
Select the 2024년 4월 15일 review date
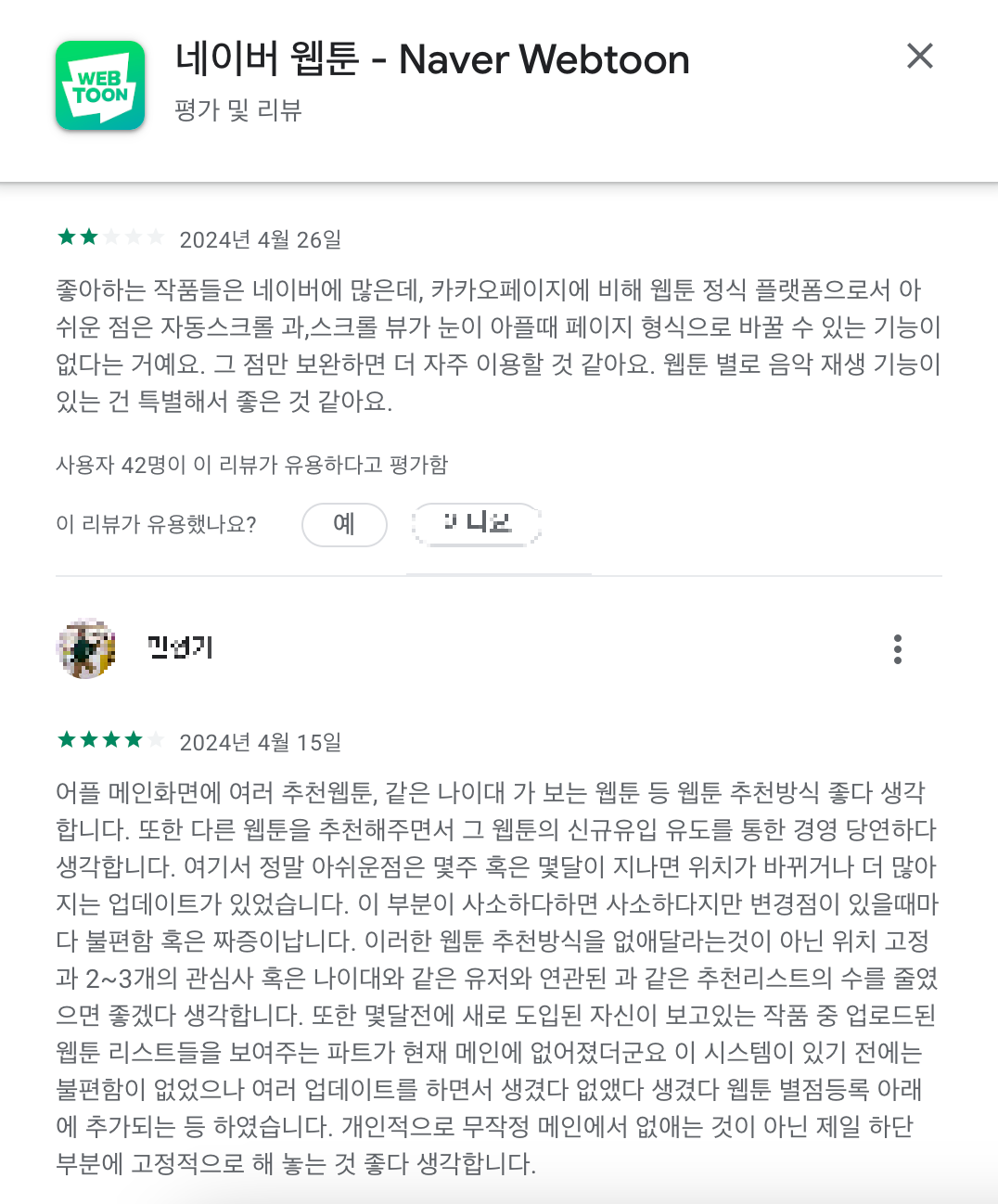click(261, 742)
